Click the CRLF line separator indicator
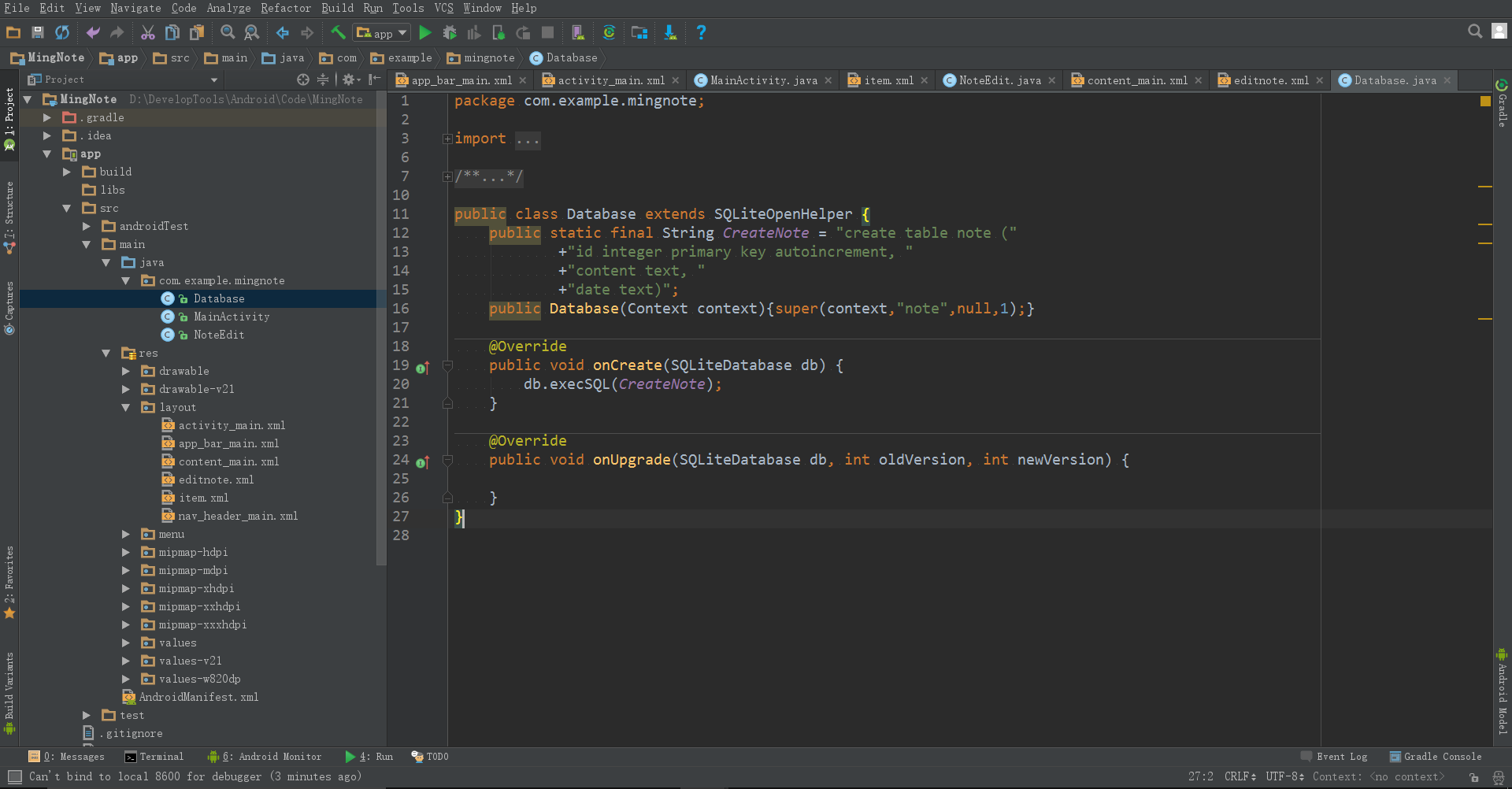The width and height of the screenshot is (1512, 789). coord(1240,777)
